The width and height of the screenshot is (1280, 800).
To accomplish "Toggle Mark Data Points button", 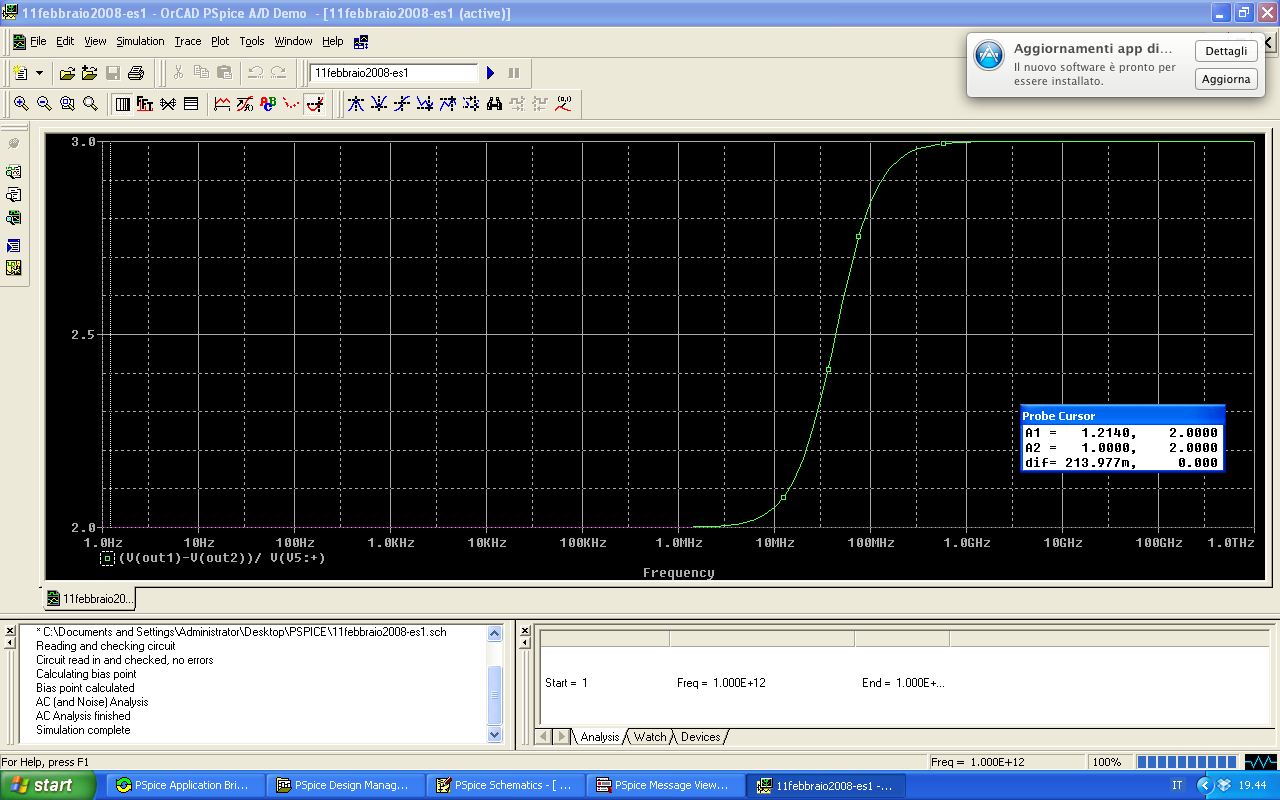I will pos(291,103).
